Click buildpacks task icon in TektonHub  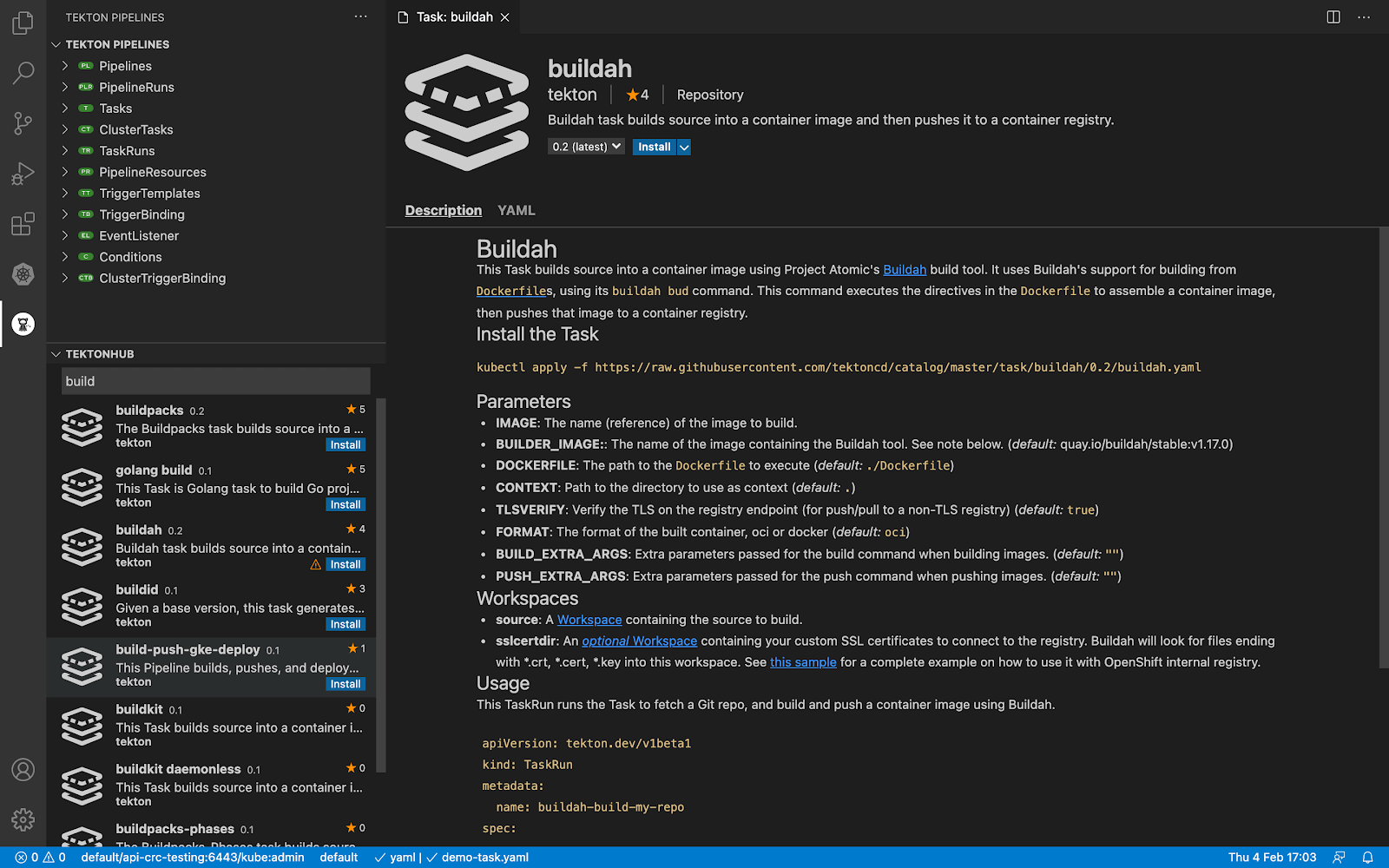coord(82,427)
